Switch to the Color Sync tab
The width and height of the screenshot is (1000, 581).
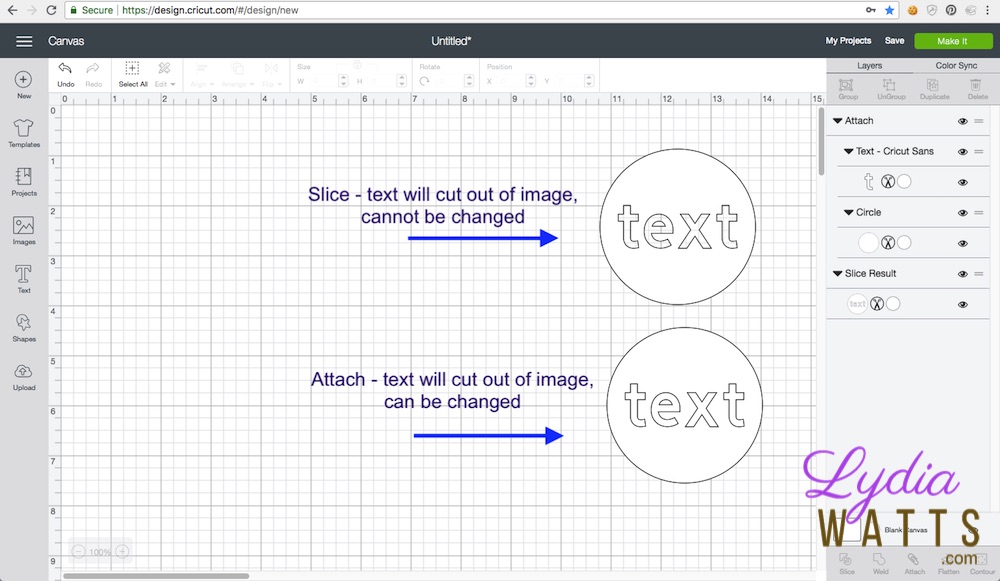pos(956,66)
